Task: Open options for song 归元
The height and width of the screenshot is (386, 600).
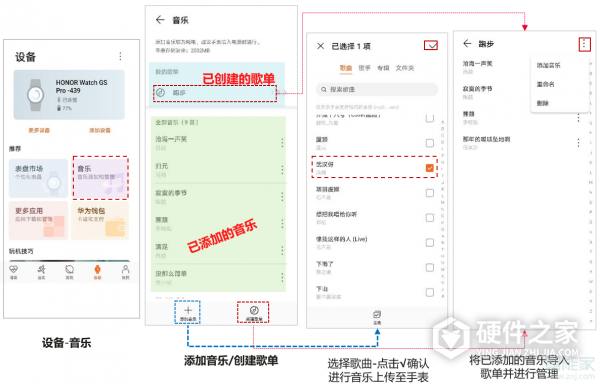Action: pyautogui.click(x=282, y=170)
